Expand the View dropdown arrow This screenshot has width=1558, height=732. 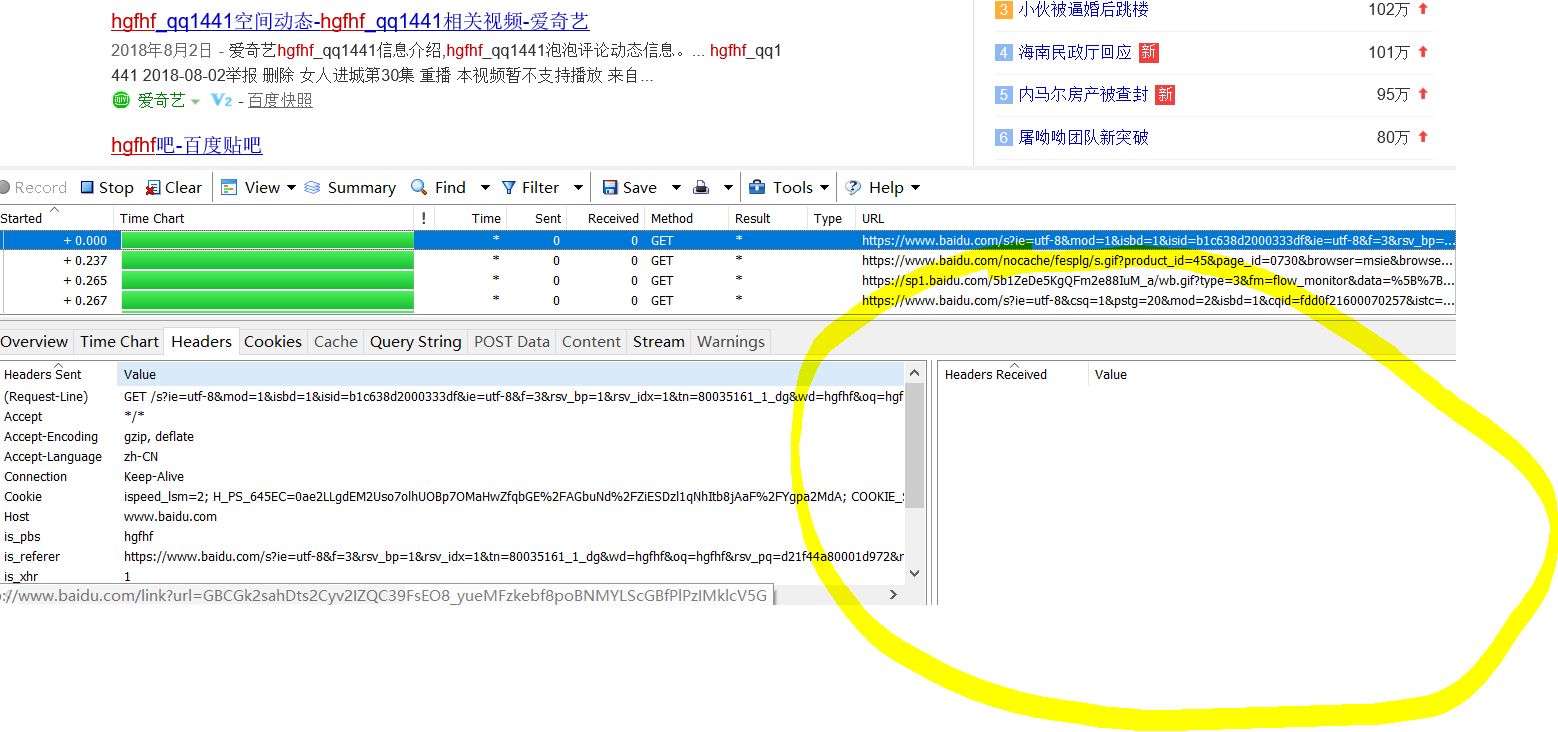click(x=291, y=188)
